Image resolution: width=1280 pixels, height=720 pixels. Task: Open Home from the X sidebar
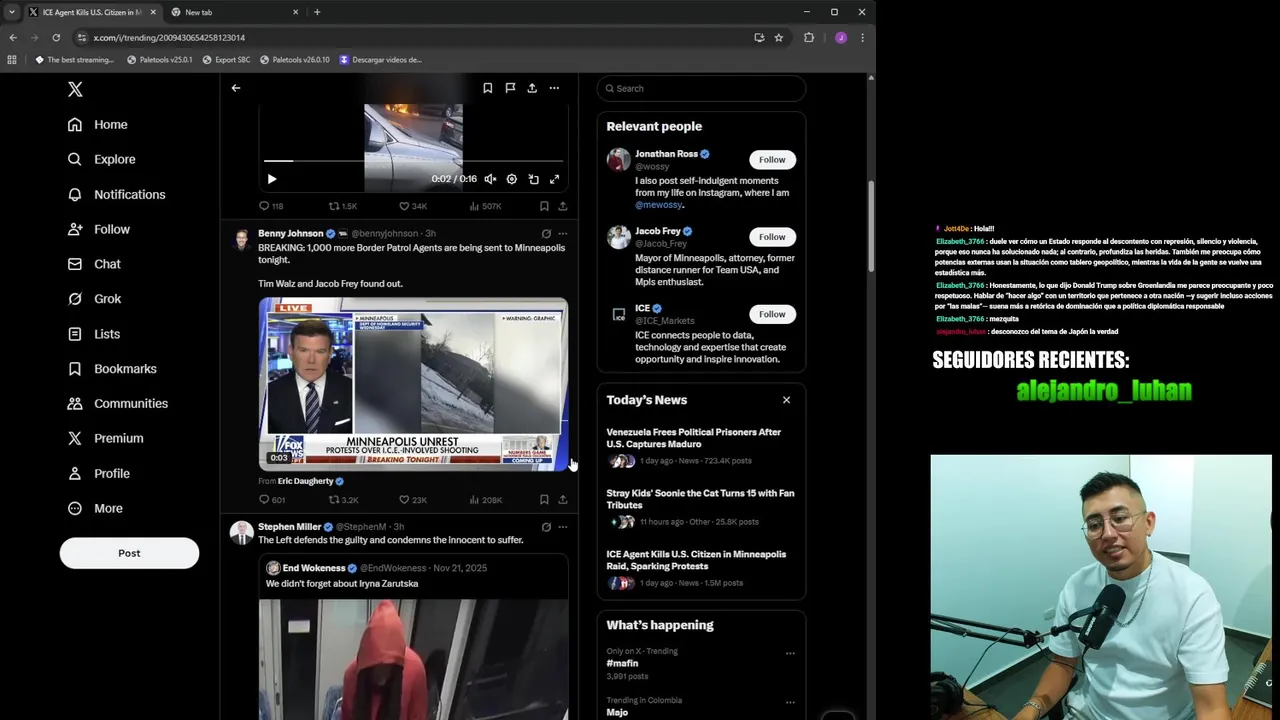click(x=98, y=124)
